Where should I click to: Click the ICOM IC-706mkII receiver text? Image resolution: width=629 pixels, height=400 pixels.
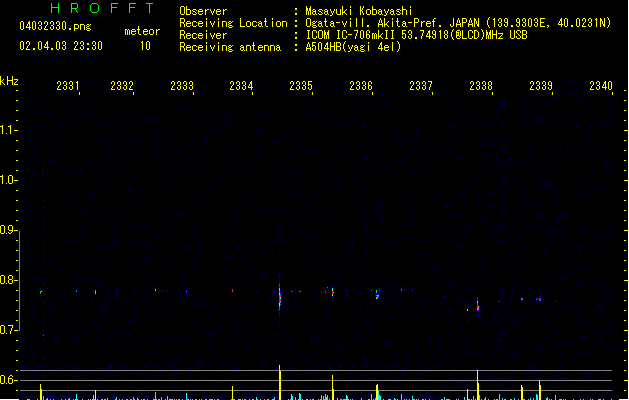click(x=416, y=35)
